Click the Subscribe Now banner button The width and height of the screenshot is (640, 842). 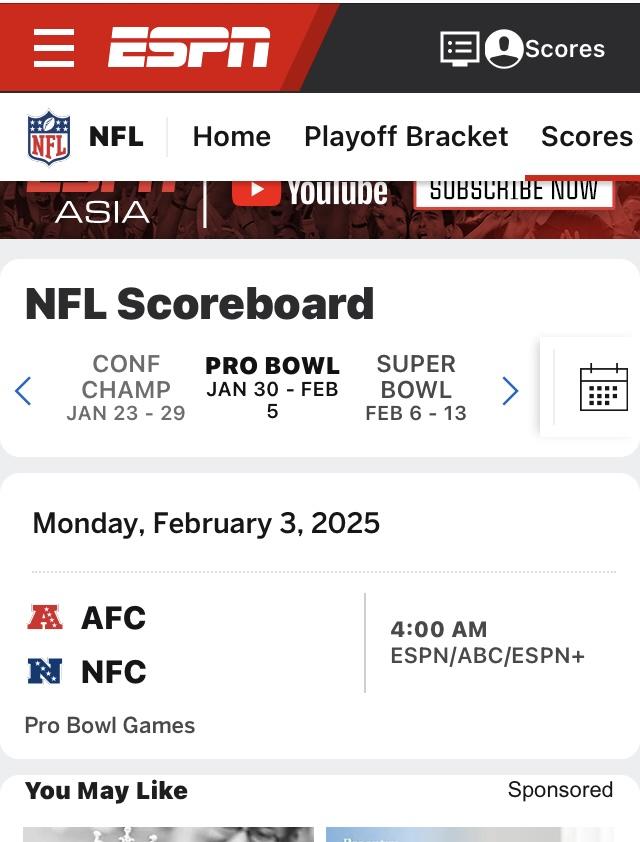[514, 192]
